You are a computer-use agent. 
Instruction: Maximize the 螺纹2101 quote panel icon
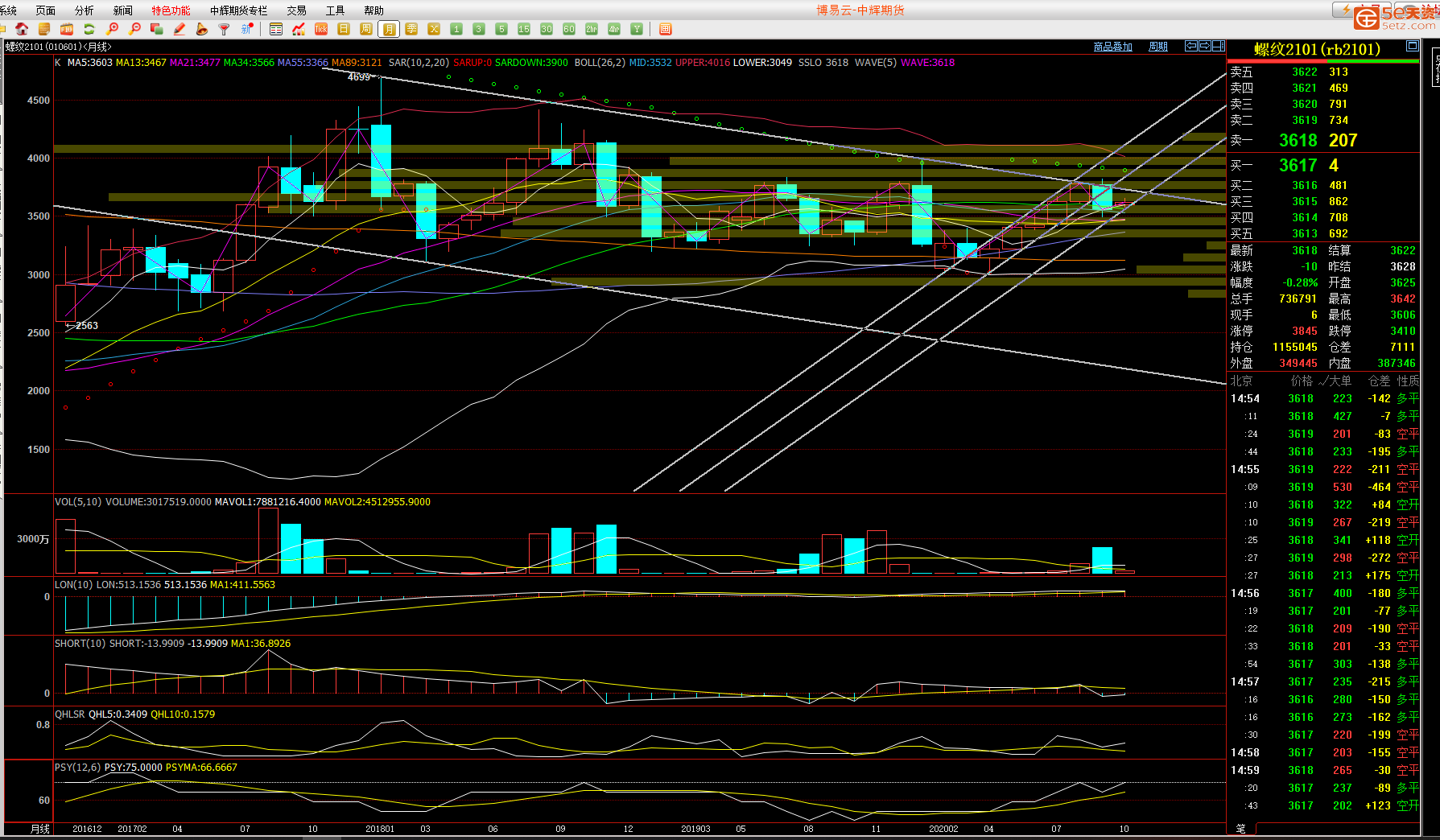click(1413, 46)
